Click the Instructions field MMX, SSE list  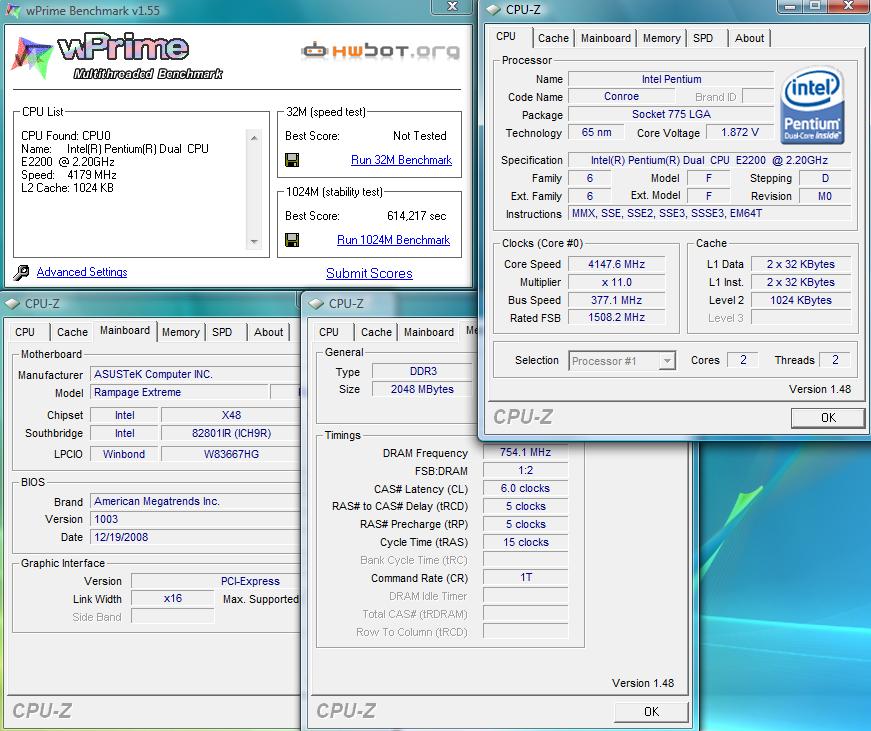coord(709,214)
